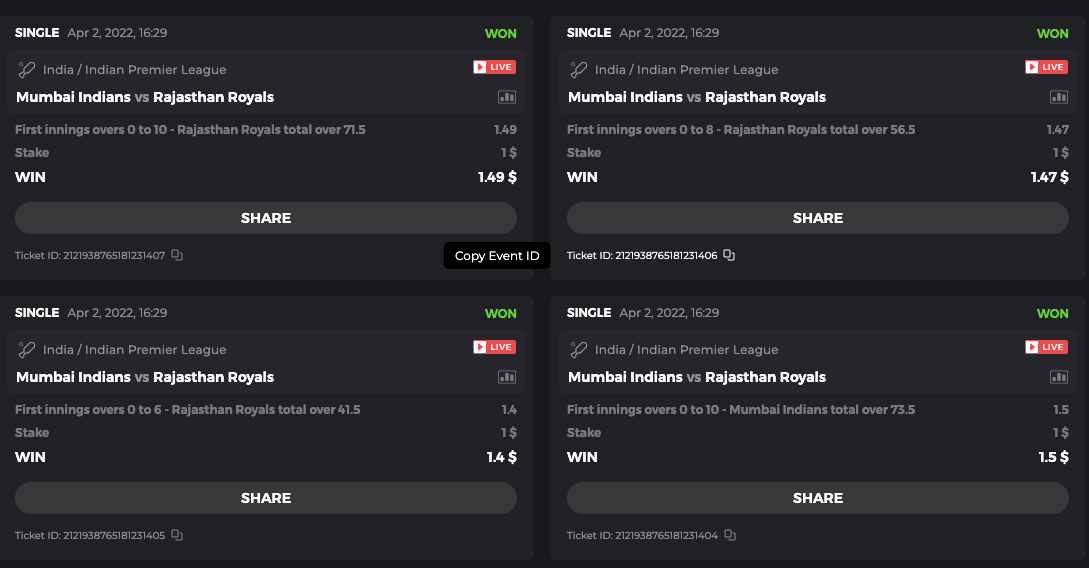Open match statistics icon on the over 56.5 bet
The height and width of the screenshot is (568, 1089).
(x=1059, y=97)
